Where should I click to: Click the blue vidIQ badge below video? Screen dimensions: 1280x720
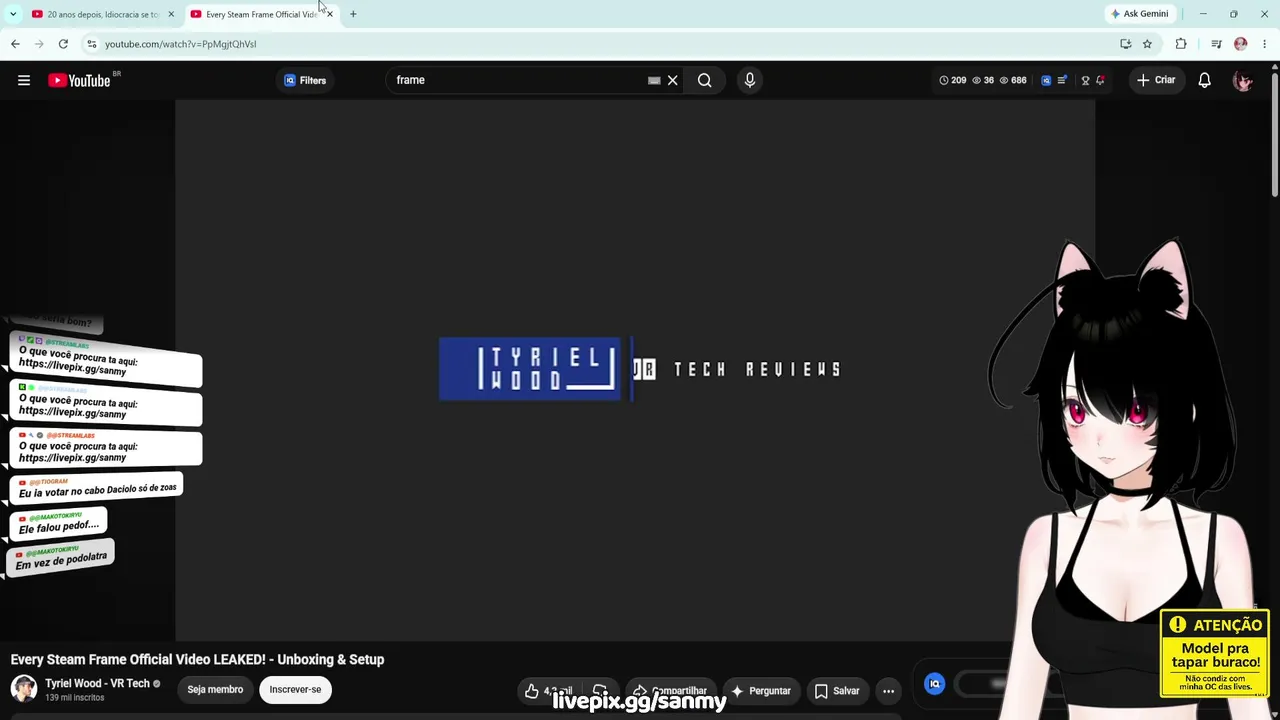[x=935, y=684]
